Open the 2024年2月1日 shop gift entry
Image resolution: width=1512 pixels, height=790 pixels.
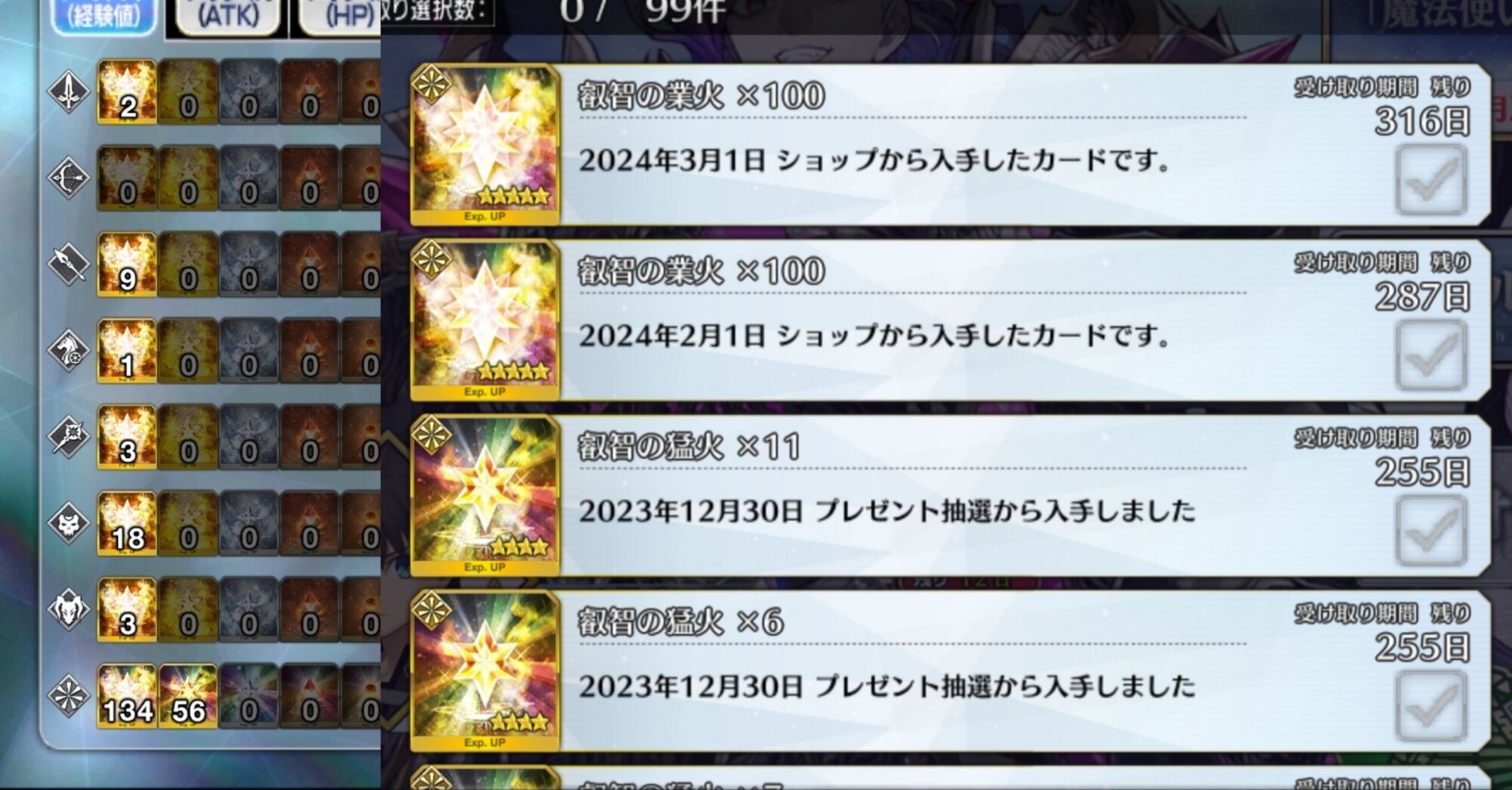click(950, 320)
